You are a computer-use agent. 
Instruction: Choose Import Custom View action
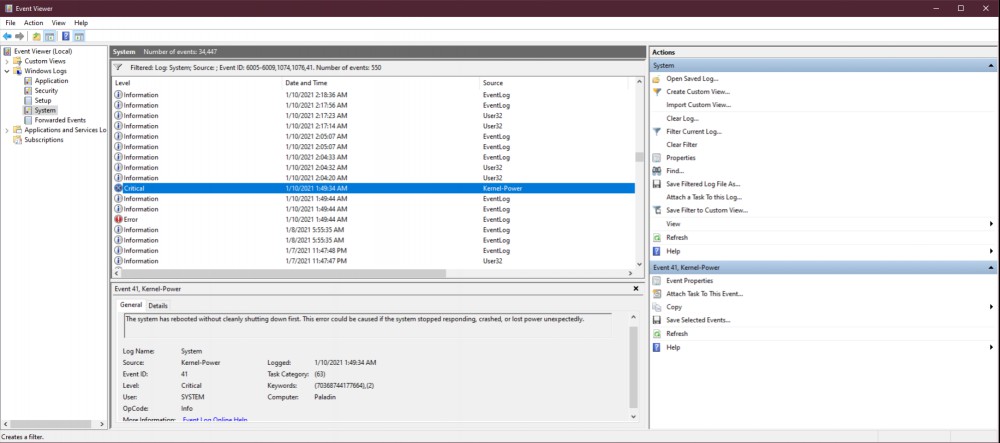[x=698, y=105]
